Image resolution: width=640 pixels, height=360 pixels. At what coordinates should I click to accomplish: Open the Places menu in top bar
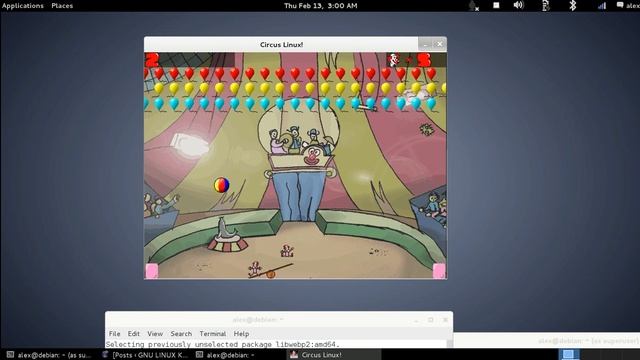coord(62,6)
